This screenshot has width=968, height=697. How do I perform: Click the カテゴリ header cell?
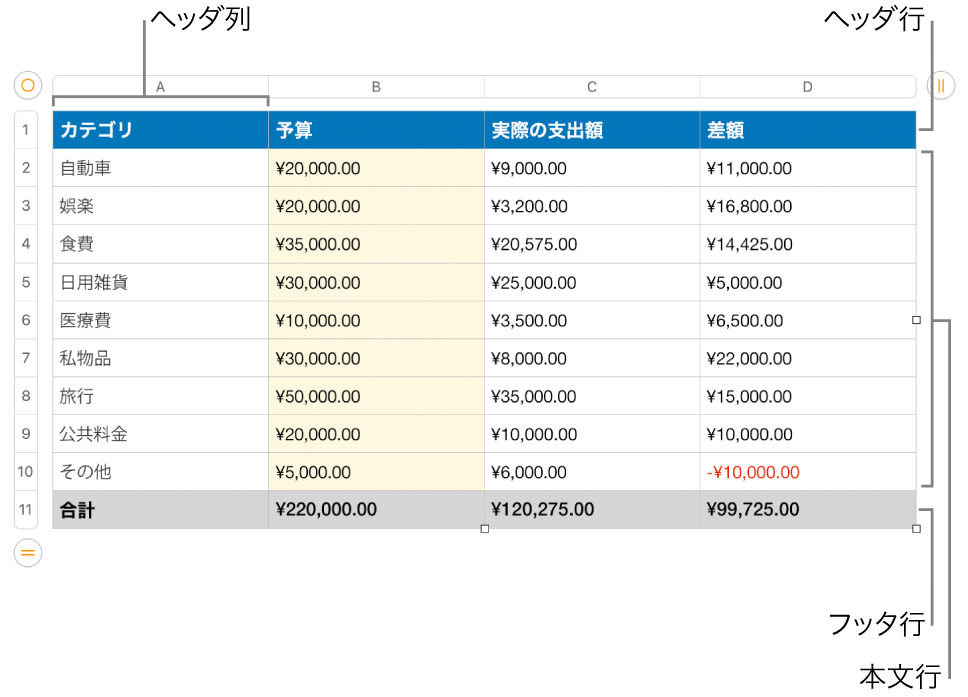160,130
